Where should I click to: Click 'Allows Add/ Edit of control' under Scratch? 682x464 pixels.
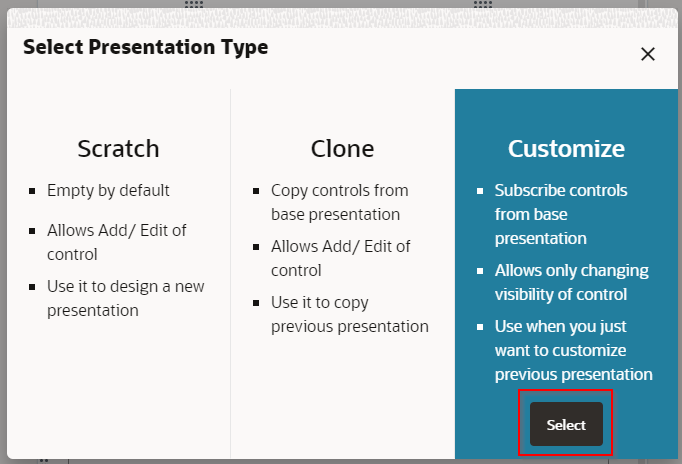(x=116, y=242)
